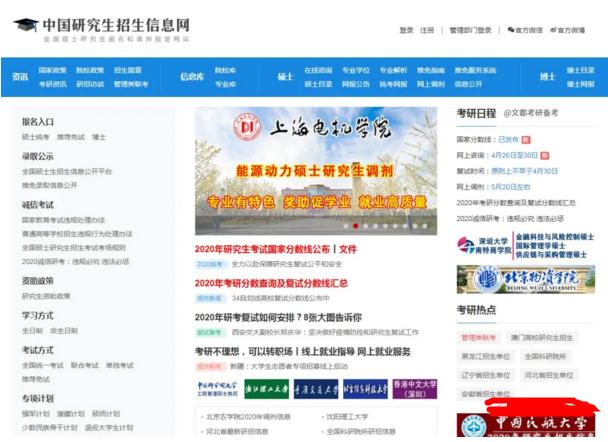Click 单独考试 under 考试方式
This screenshot has width=608, height=442.
pos(120,365)
